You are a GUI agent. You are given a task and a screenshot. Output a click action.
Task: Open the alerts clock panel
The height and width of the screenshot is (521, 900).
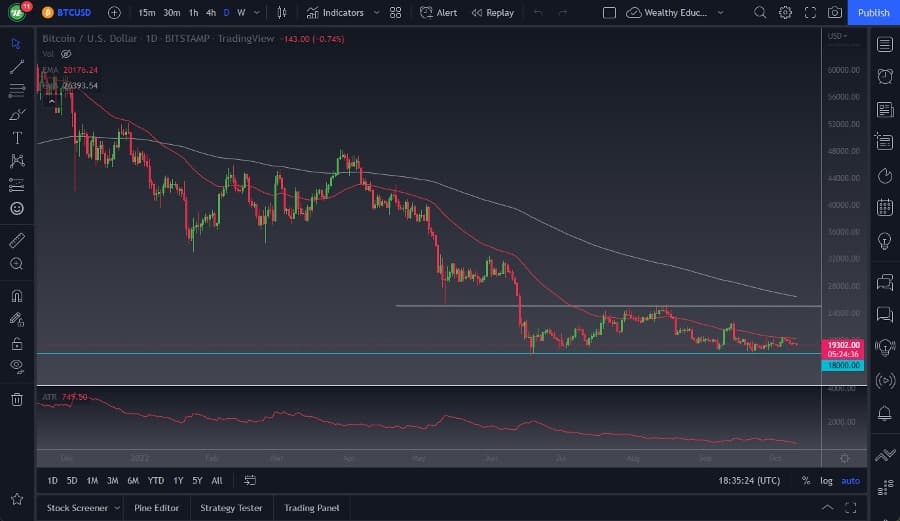[x=885, y=76]
